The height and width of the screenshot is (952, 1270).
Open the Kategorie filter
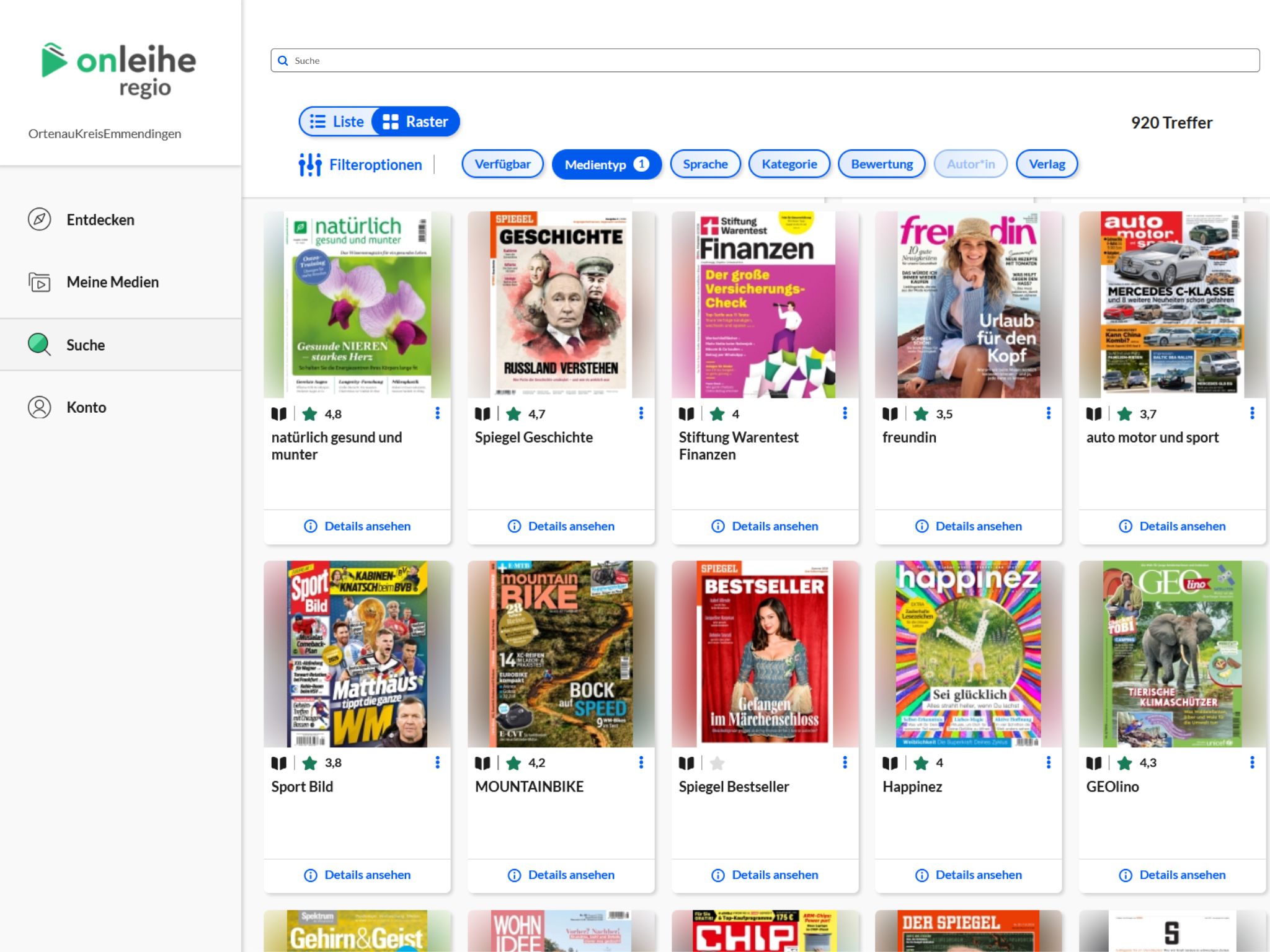click(x=789, y=164)
